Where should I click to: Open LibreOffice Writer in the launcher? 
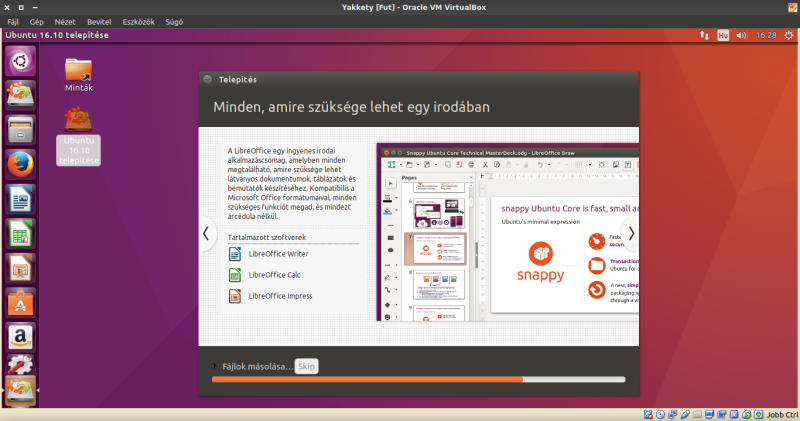pos(21,199)
